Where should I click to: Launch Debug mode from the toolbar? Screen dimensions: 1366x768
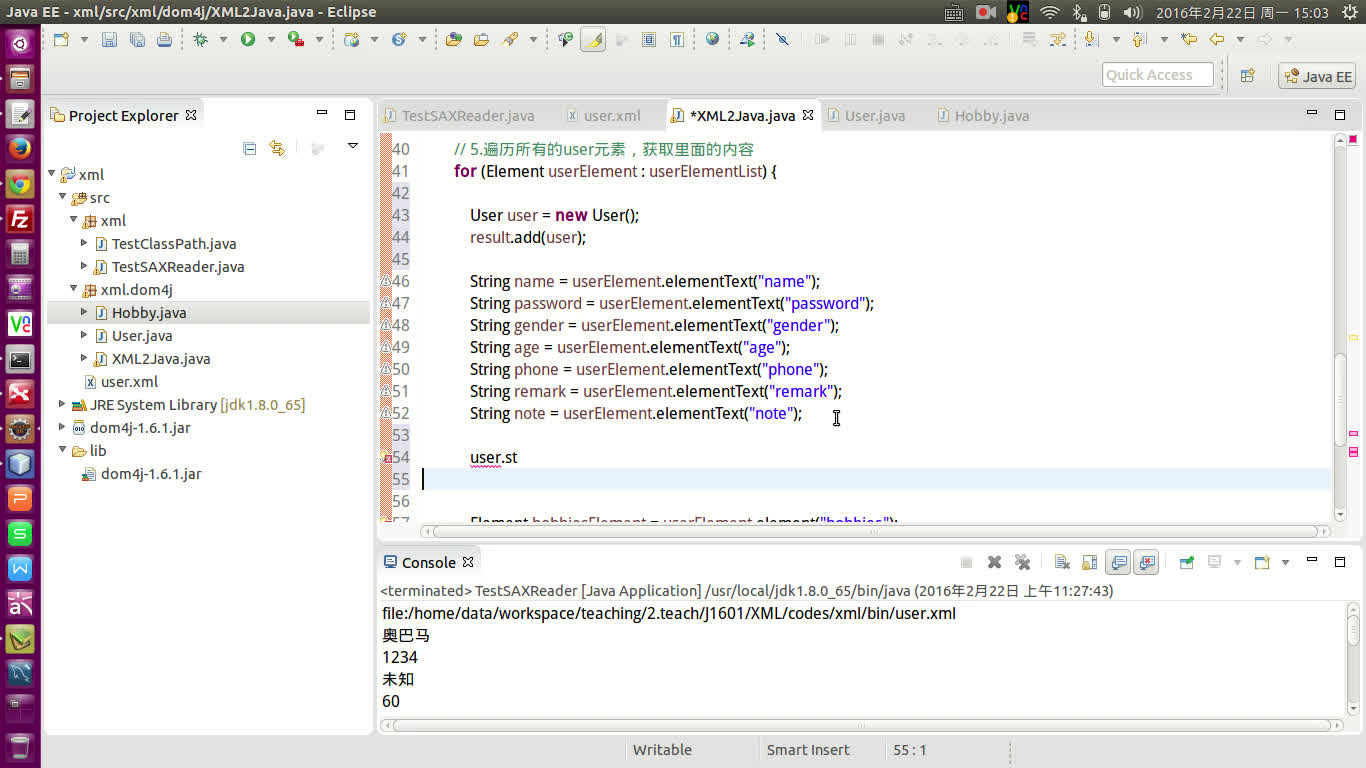[200, 39]
